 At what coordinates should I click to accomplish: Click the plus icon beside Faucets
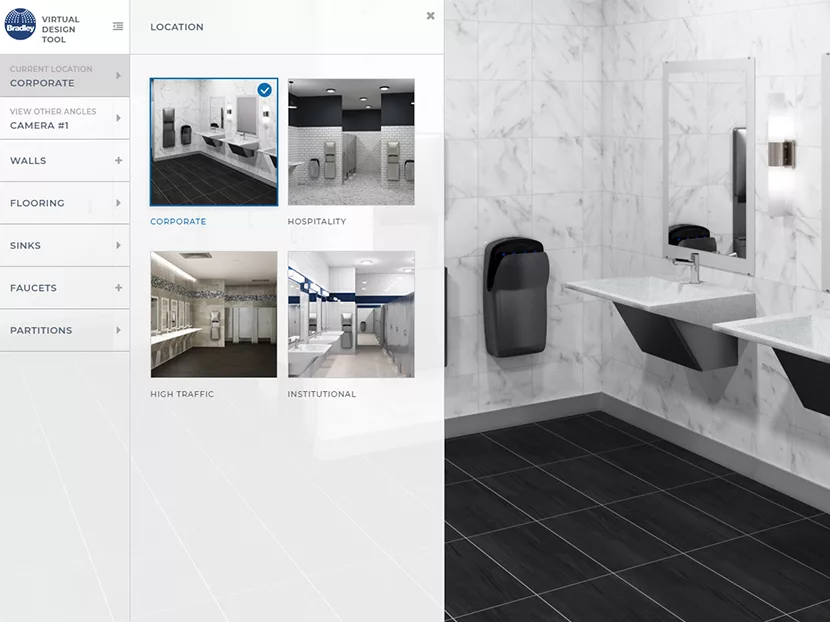(x=118, y=288)
